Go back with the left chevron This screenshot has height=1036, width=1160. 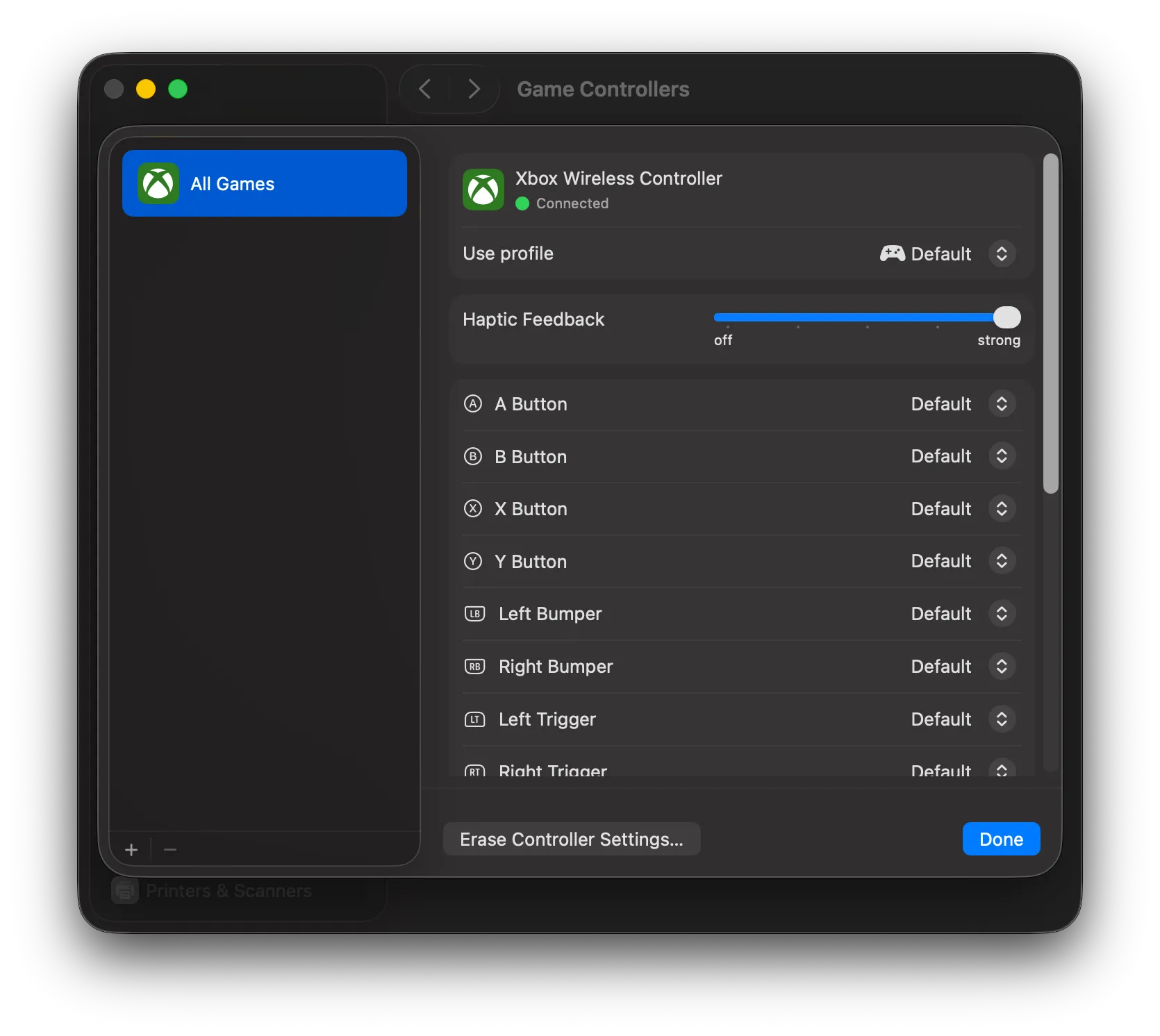coord(425,89)
